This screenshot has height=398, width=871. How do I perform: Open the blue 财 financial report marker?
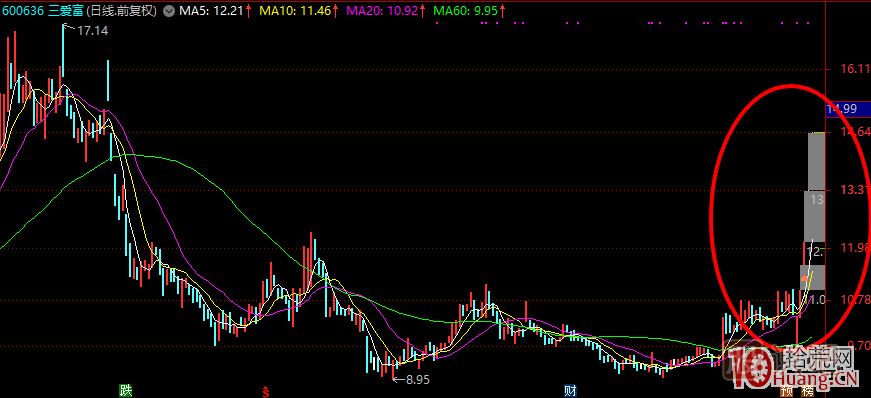click(569, 390)
